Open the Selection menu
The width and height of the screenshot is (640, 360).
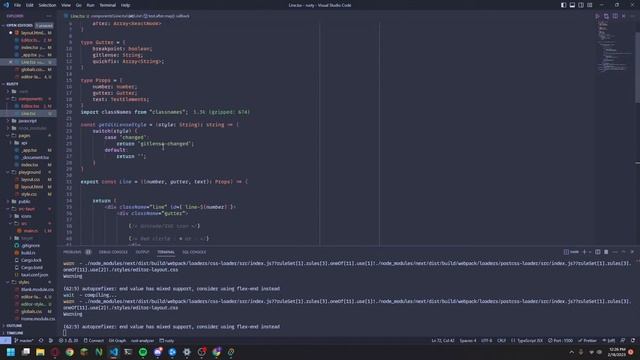(x=47, y=5)
